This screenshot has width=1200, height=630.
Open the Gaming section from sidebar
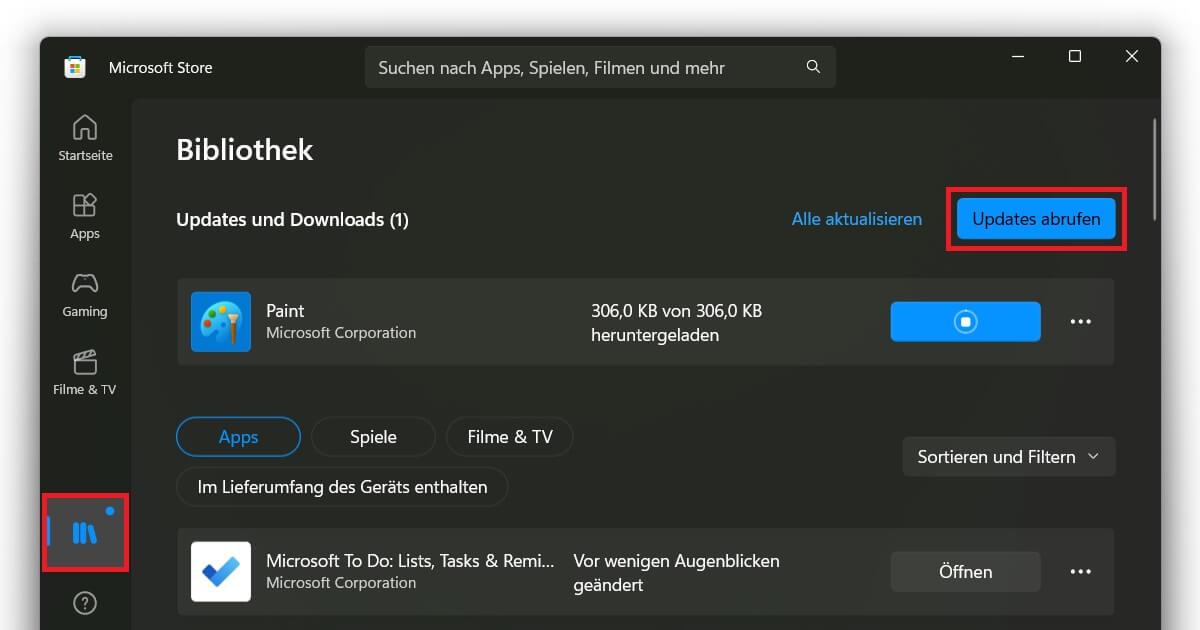pos(84,293)
